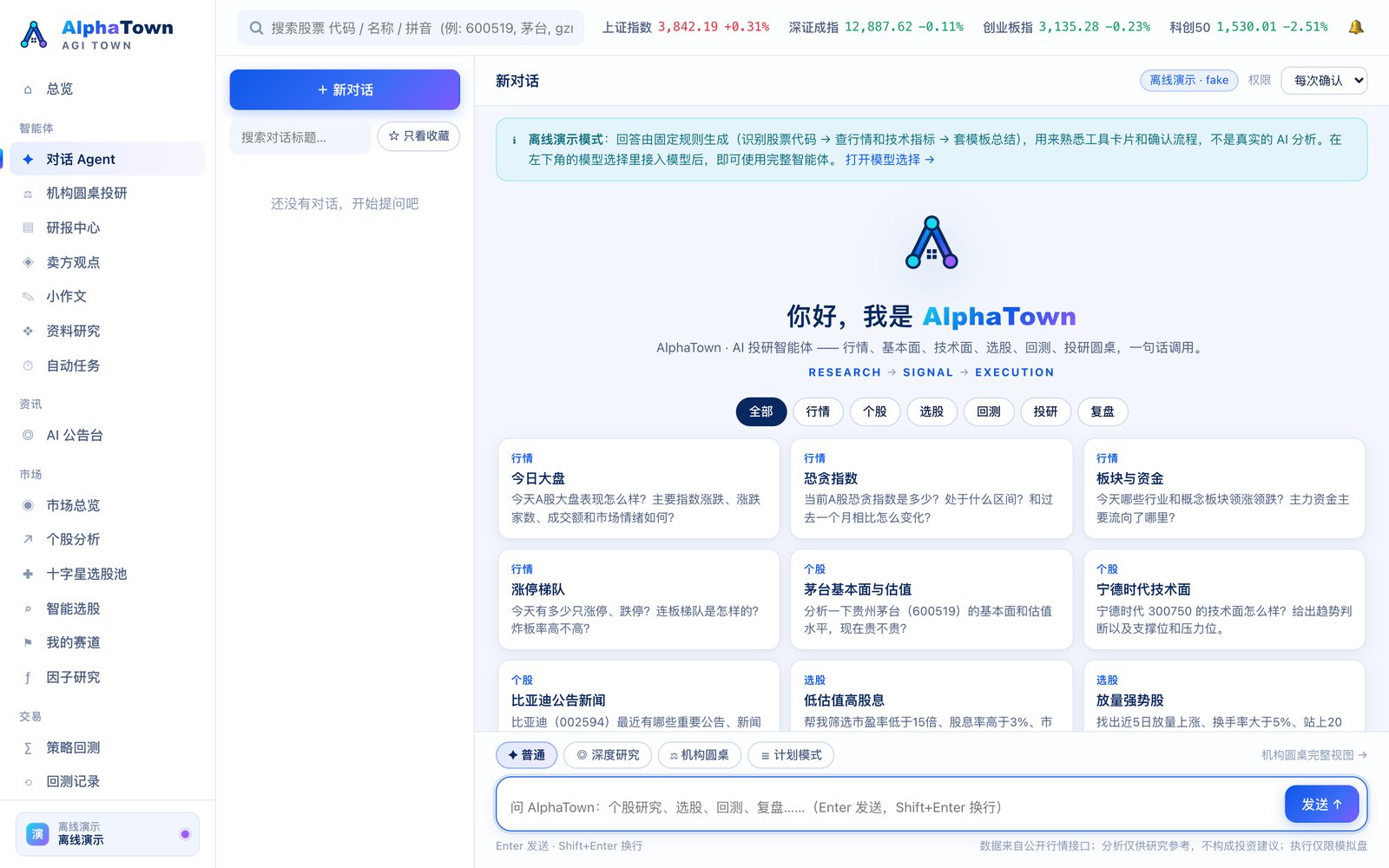
Task: Click the flag icon beside 我的赛道
Action: tap(28, 642)
